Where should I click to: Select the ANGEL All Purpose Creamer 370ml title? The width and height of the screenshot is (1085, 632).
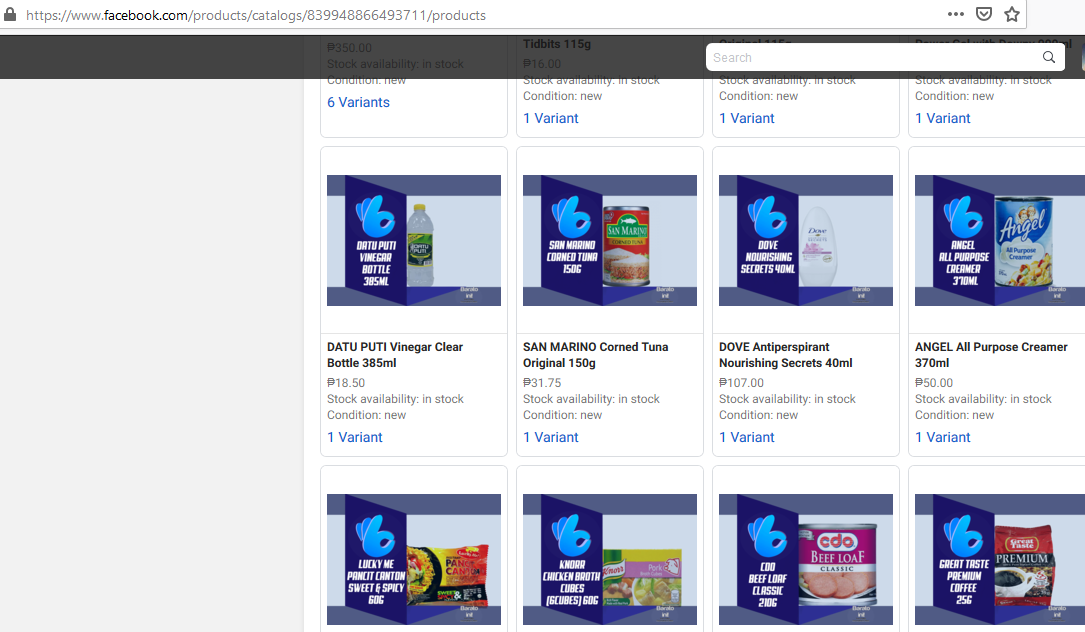tap(991, 355)
